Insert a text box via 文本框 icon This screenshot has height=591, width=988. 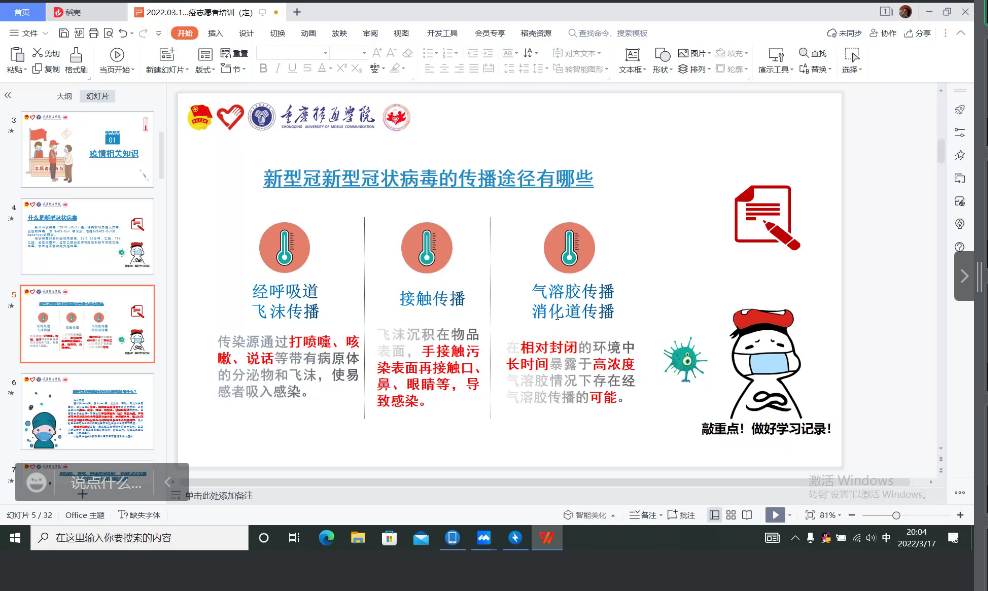coord(632,54)
